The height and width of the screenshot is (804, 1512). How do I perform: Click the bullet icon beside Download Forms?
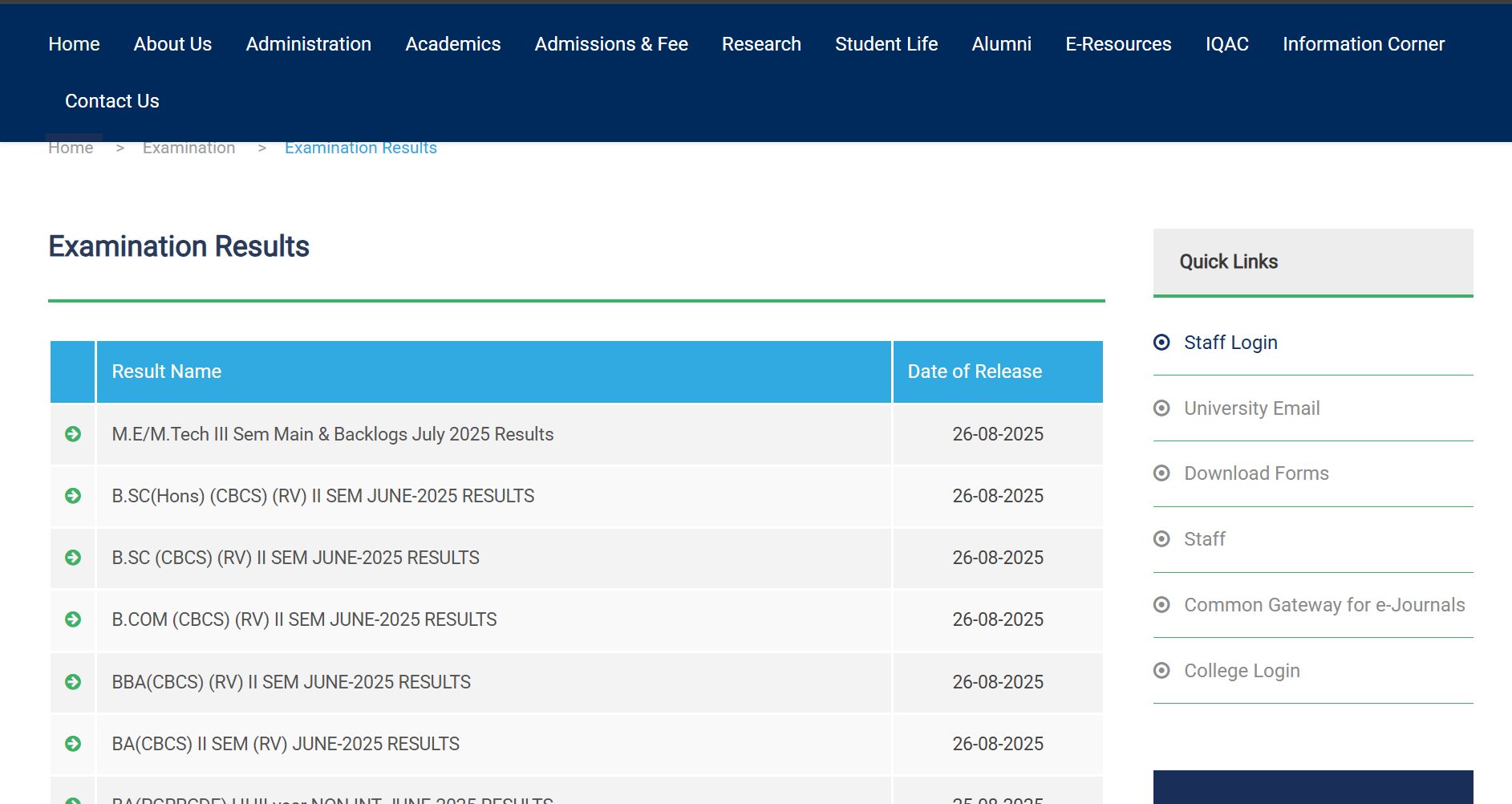[1162, 473]
